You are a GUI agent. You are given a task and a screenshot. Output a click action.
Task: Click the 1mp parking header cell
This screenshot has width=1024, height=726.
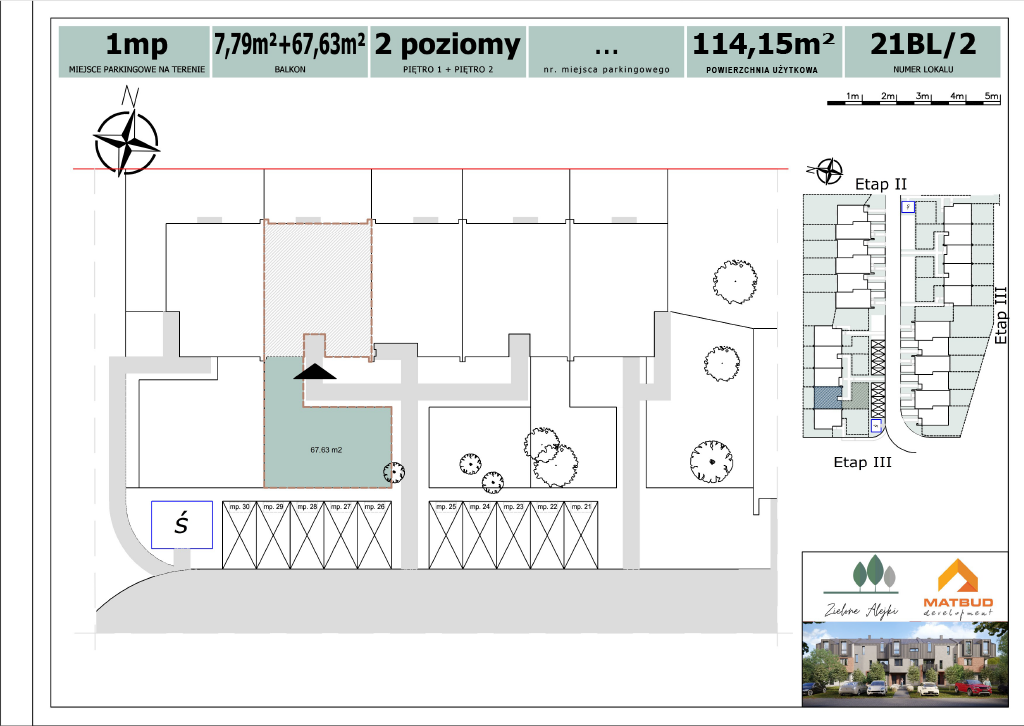click(x=136, y=52)
